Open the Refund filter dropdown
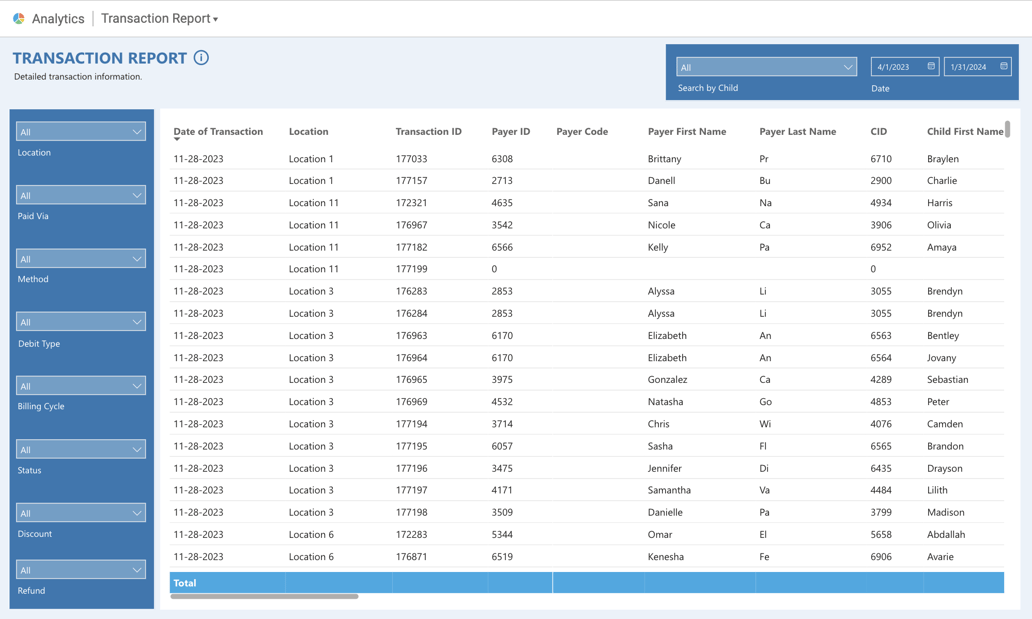Screen dimensions: 1032x619 coord(80,568)
